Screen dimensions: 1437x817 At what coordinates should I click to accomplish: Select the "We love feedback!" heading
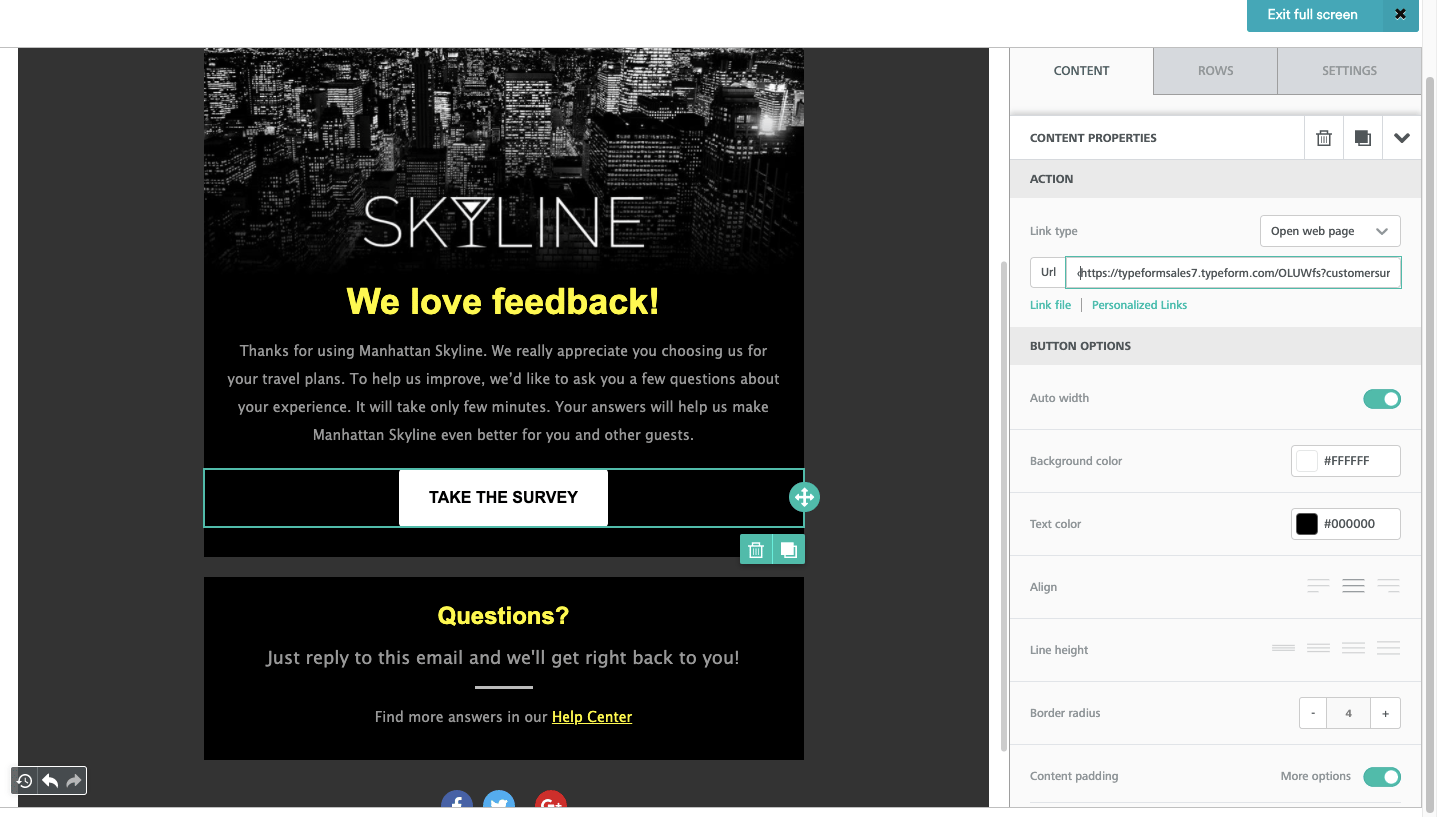(x=503, y=301)
